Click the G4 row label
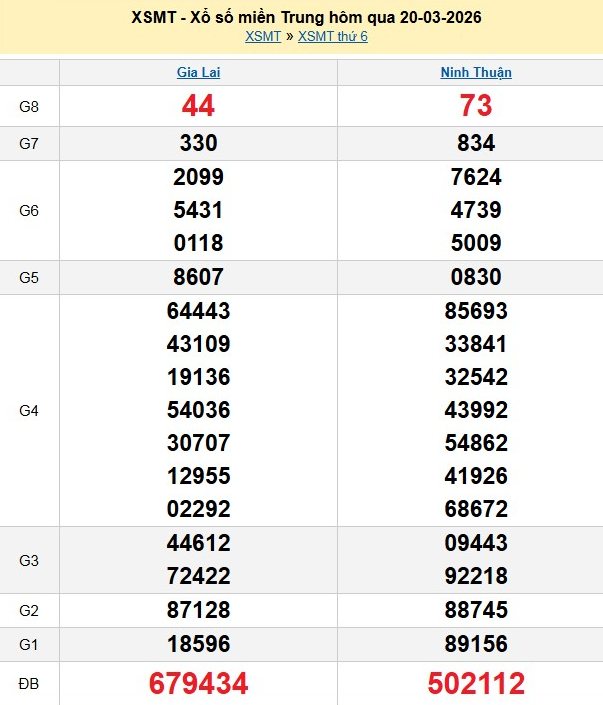The width and height of the screenshot is (603, 705). click(29, 410)
